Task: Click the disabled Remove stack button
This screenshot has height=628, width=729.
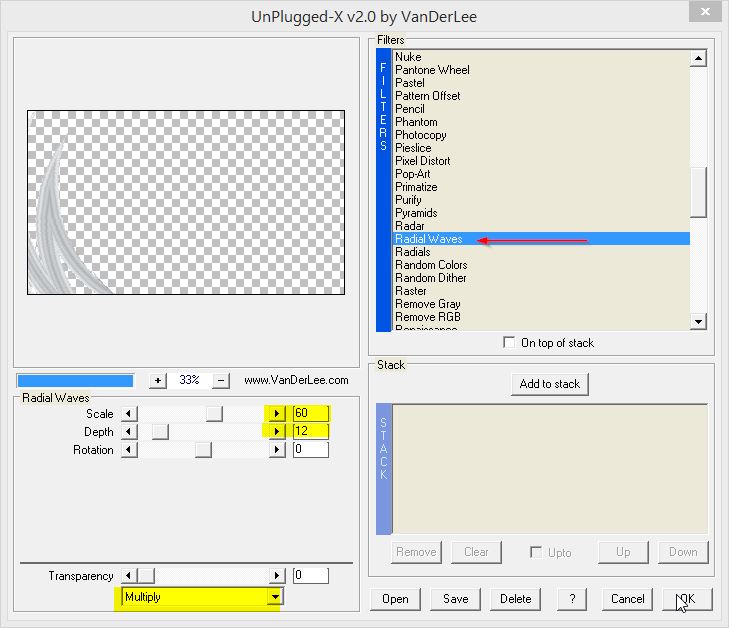Action: click(x=416, y=552)
